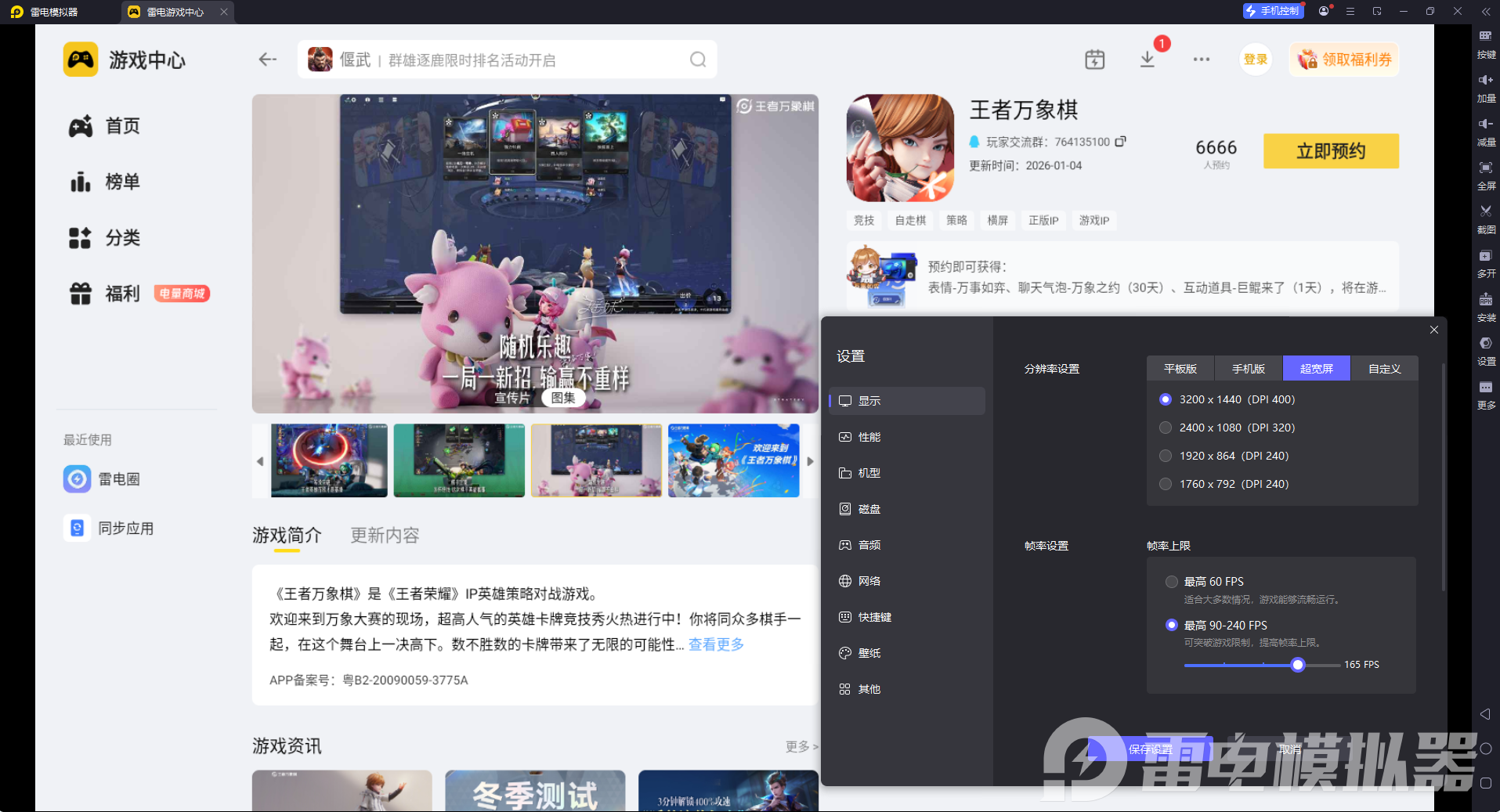1500x812 pixels.
Task: Go back with the left arrow
Action: [268, 60]
